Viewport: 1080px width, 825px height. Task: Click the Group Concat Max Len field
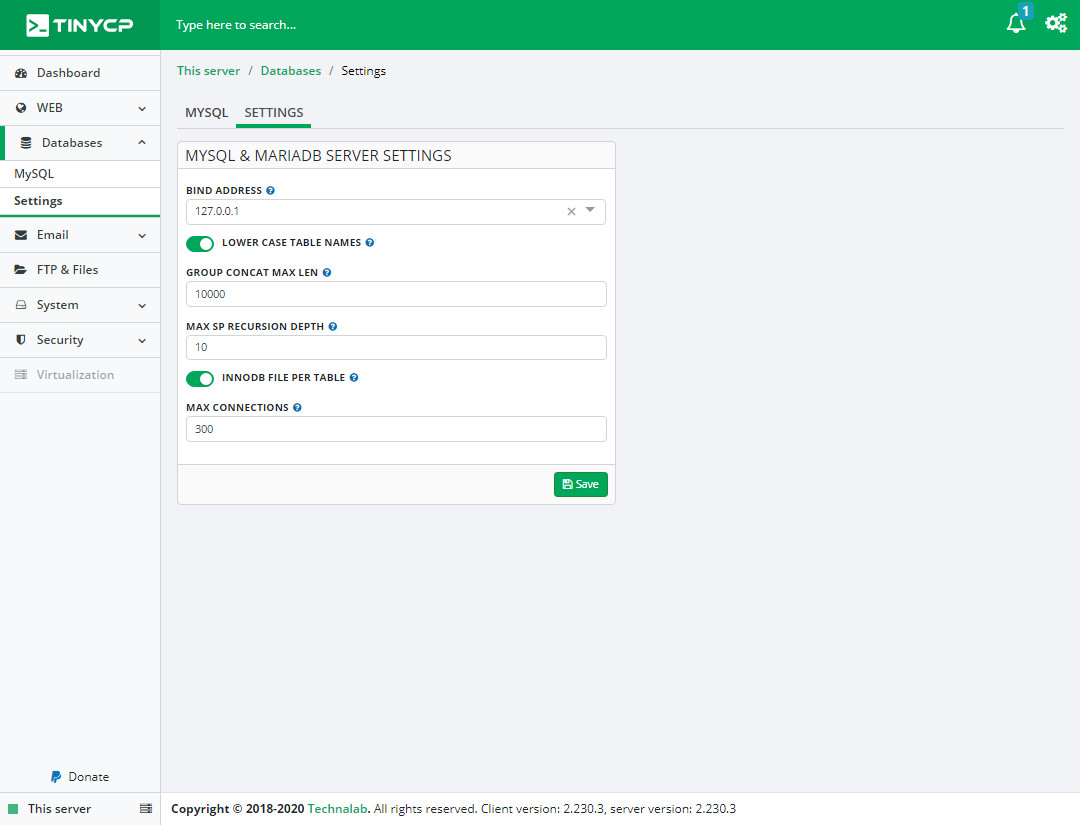[396, 294]
